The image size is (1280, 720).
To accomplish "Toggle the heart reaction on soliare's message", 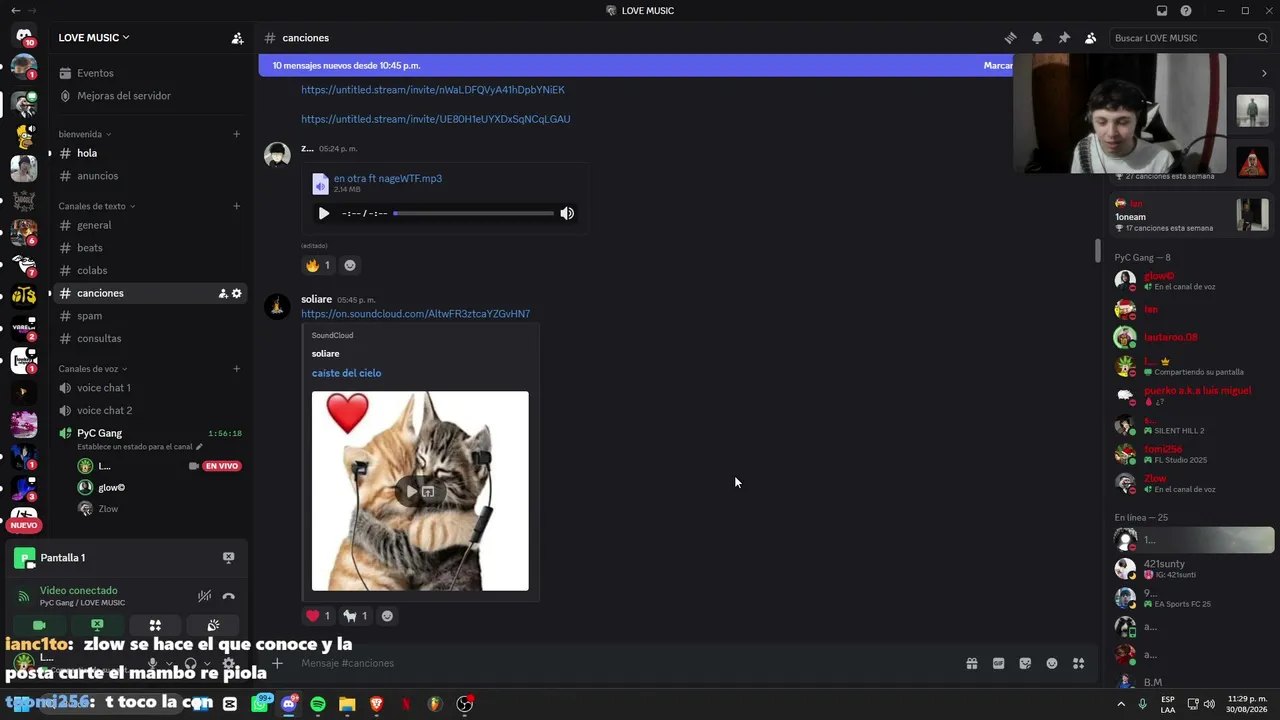I will (318, 616).
